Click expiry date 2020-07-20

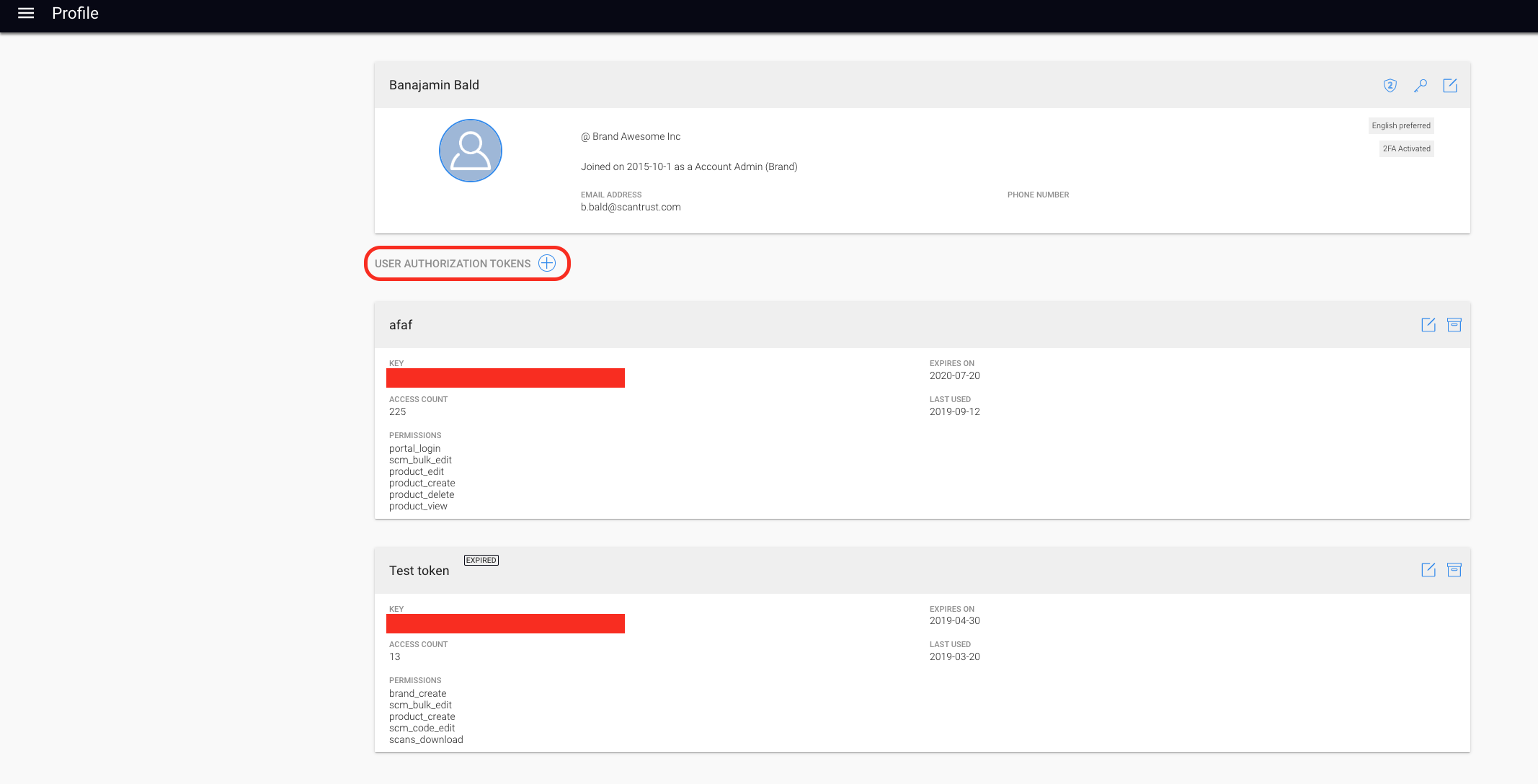[955, 375]
